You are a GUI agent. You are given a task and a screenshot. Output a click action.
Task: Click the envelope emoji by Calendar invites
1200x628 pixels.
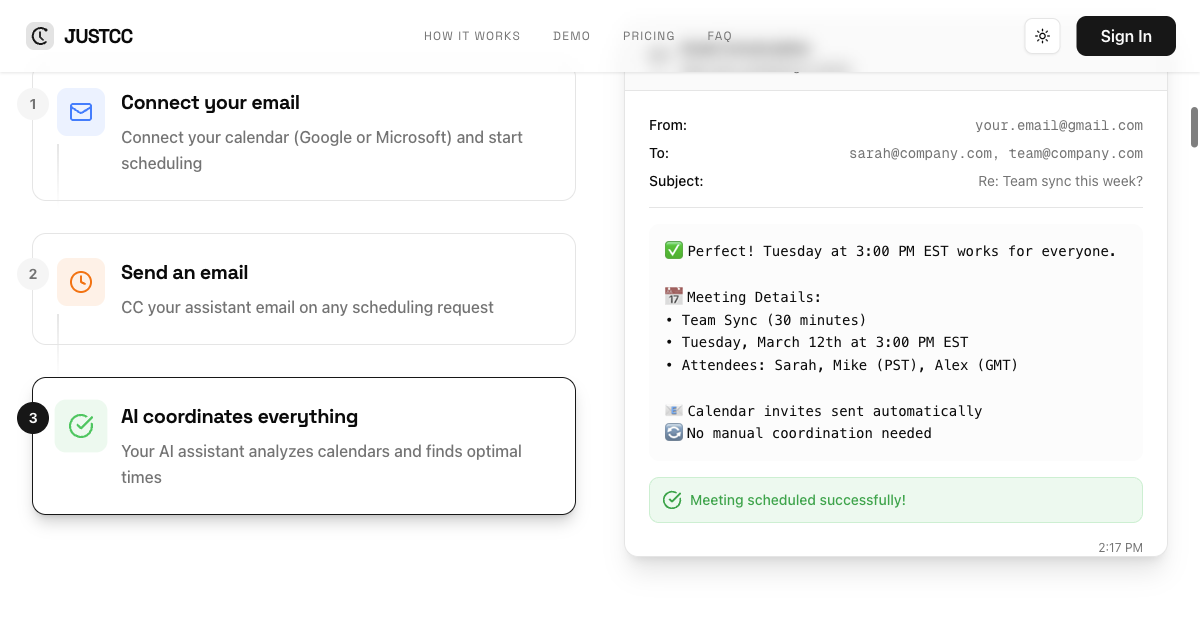click(x=674, y=410)
